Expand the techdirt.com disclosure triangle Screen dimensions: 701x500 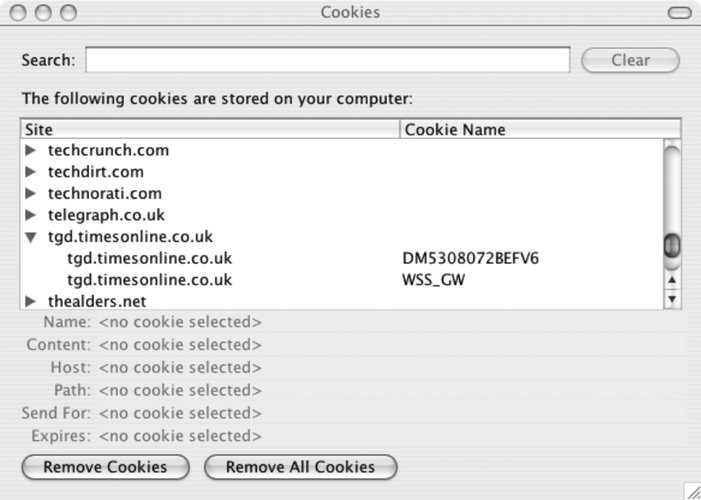(30, 172)
